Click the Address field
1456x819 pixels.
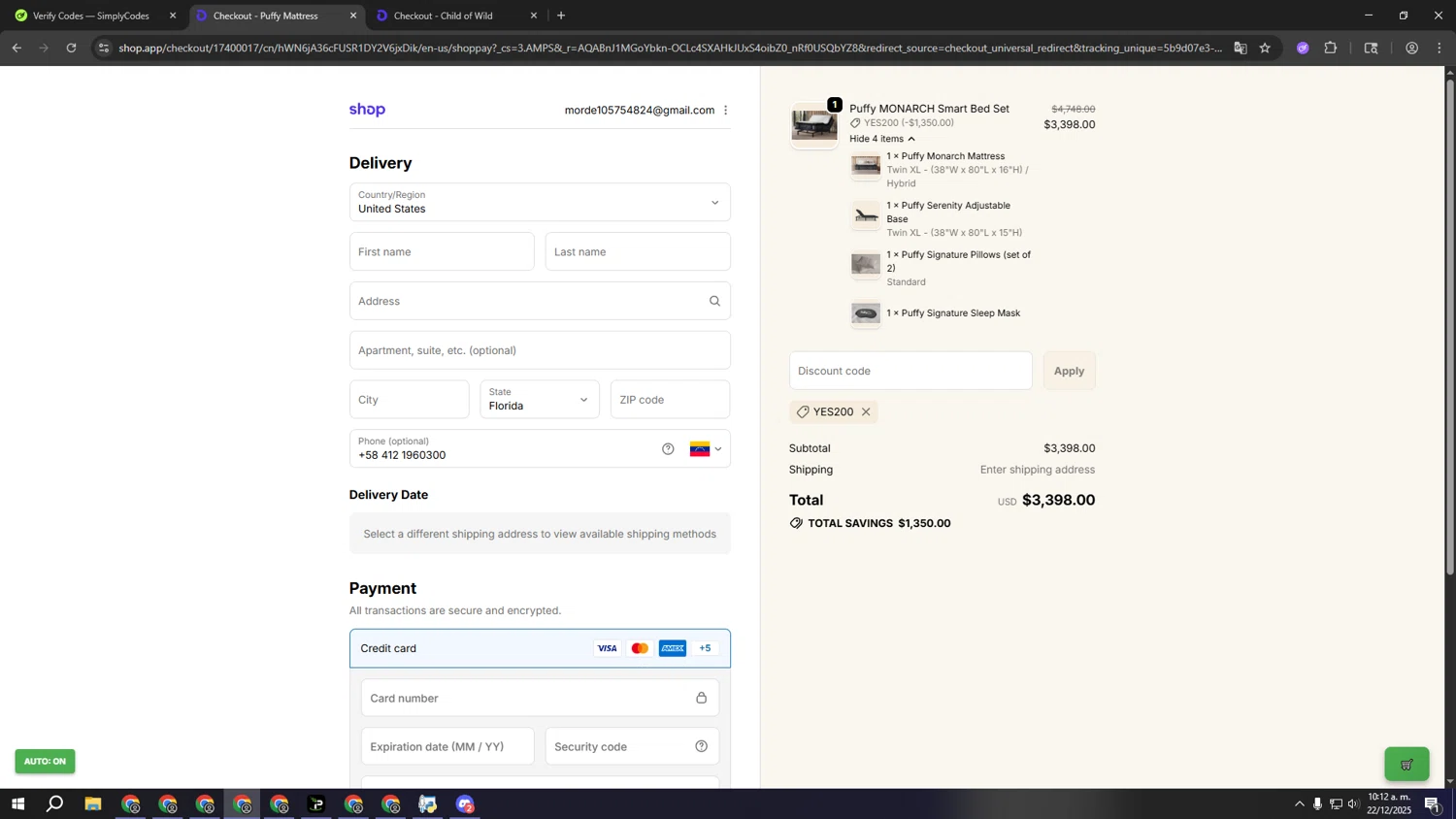pyautogui.click(x=540, y=302)
